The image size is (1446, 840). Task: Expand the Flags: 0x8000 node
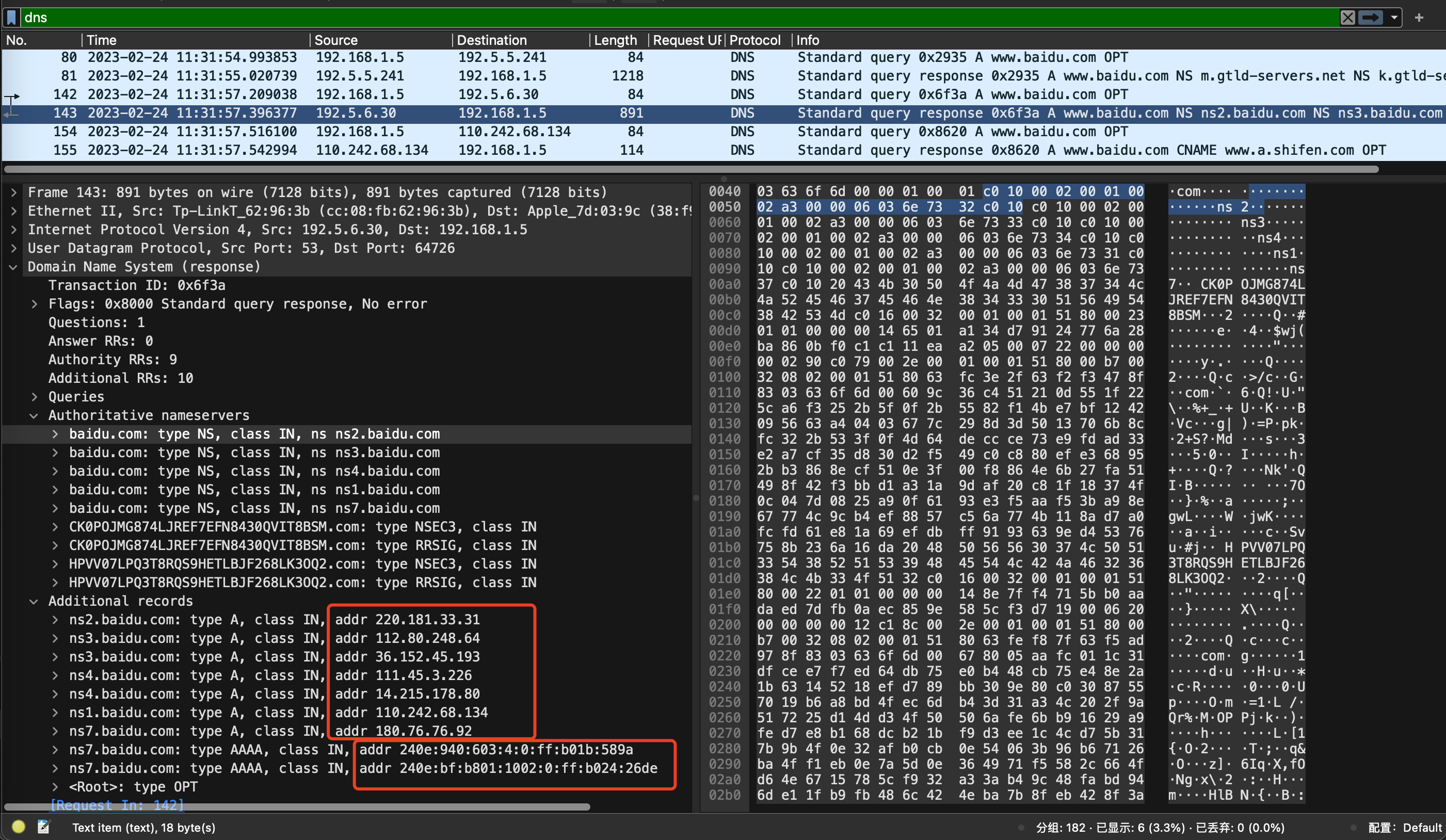[x=35, y=304]
